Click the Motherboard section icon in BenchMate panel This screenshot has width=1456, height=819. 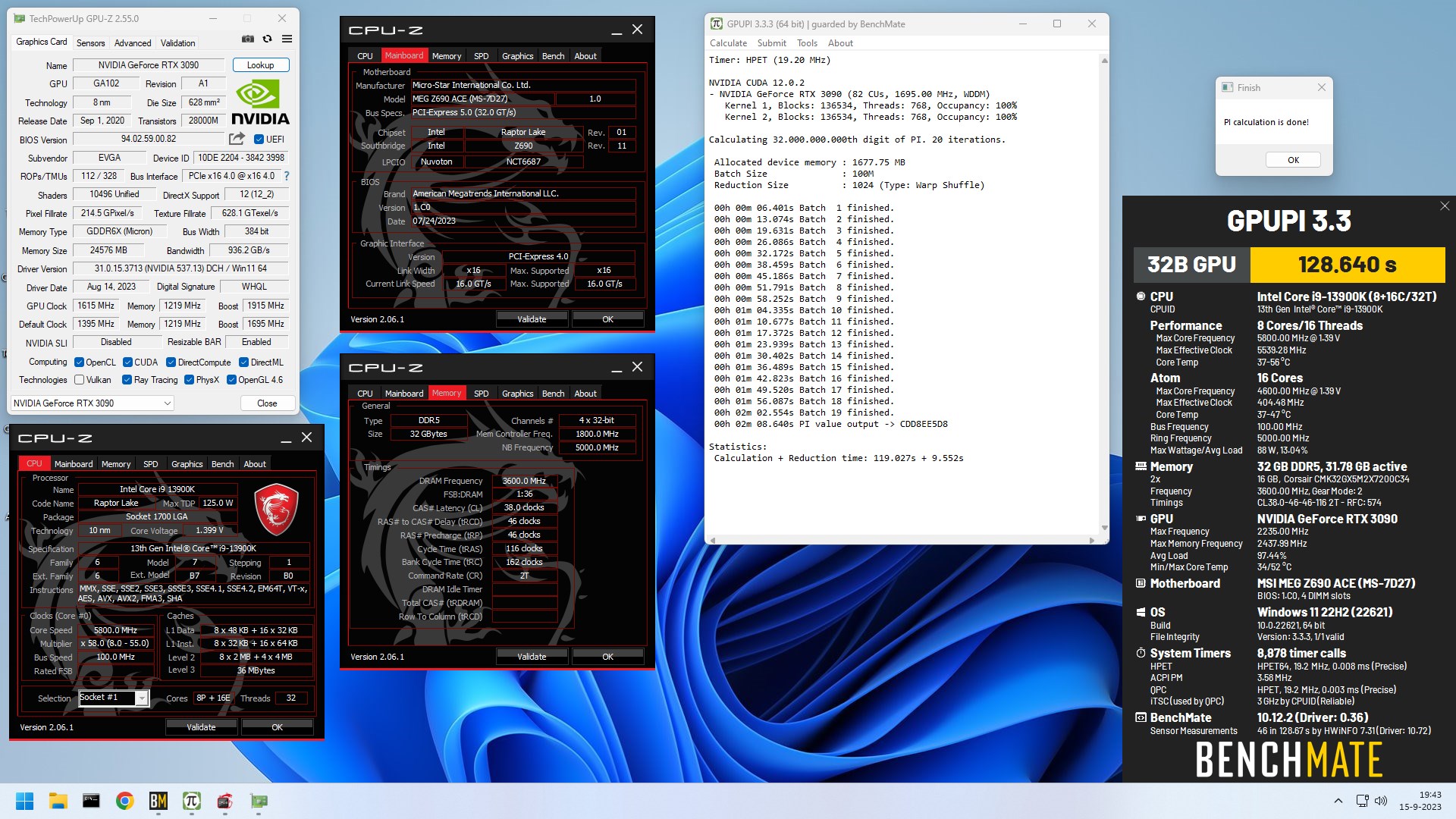click(x=1141, y=583)
